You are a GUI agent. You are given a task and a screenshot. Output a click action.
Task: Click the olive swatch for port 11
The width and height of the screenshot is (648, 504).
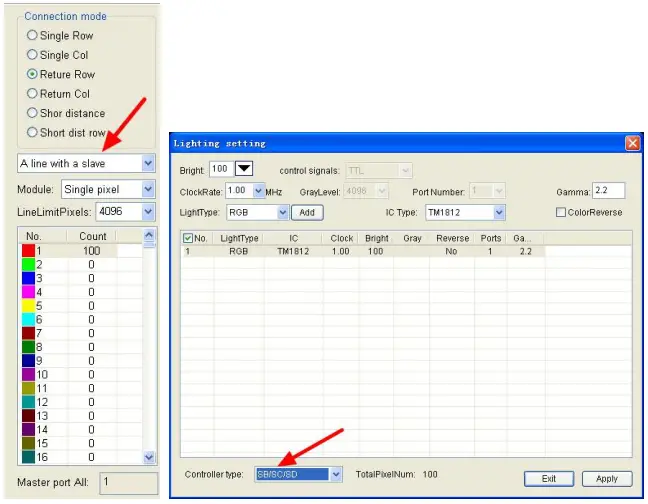28,388
